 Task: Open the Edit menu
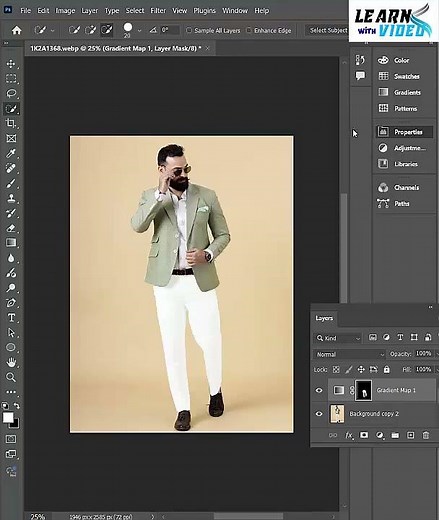tap(43, 11)
